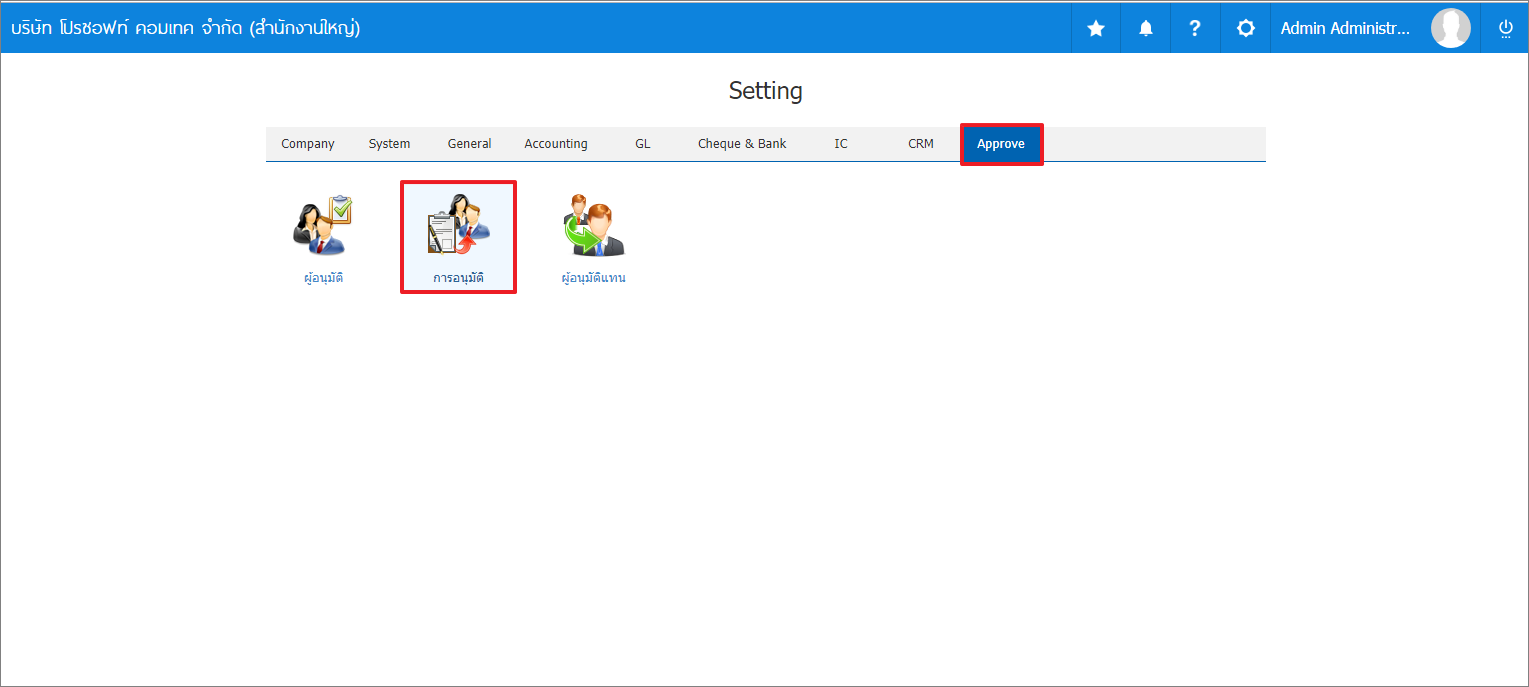
Task: Open help question mark icon
Action: (x=1195, y=28)
